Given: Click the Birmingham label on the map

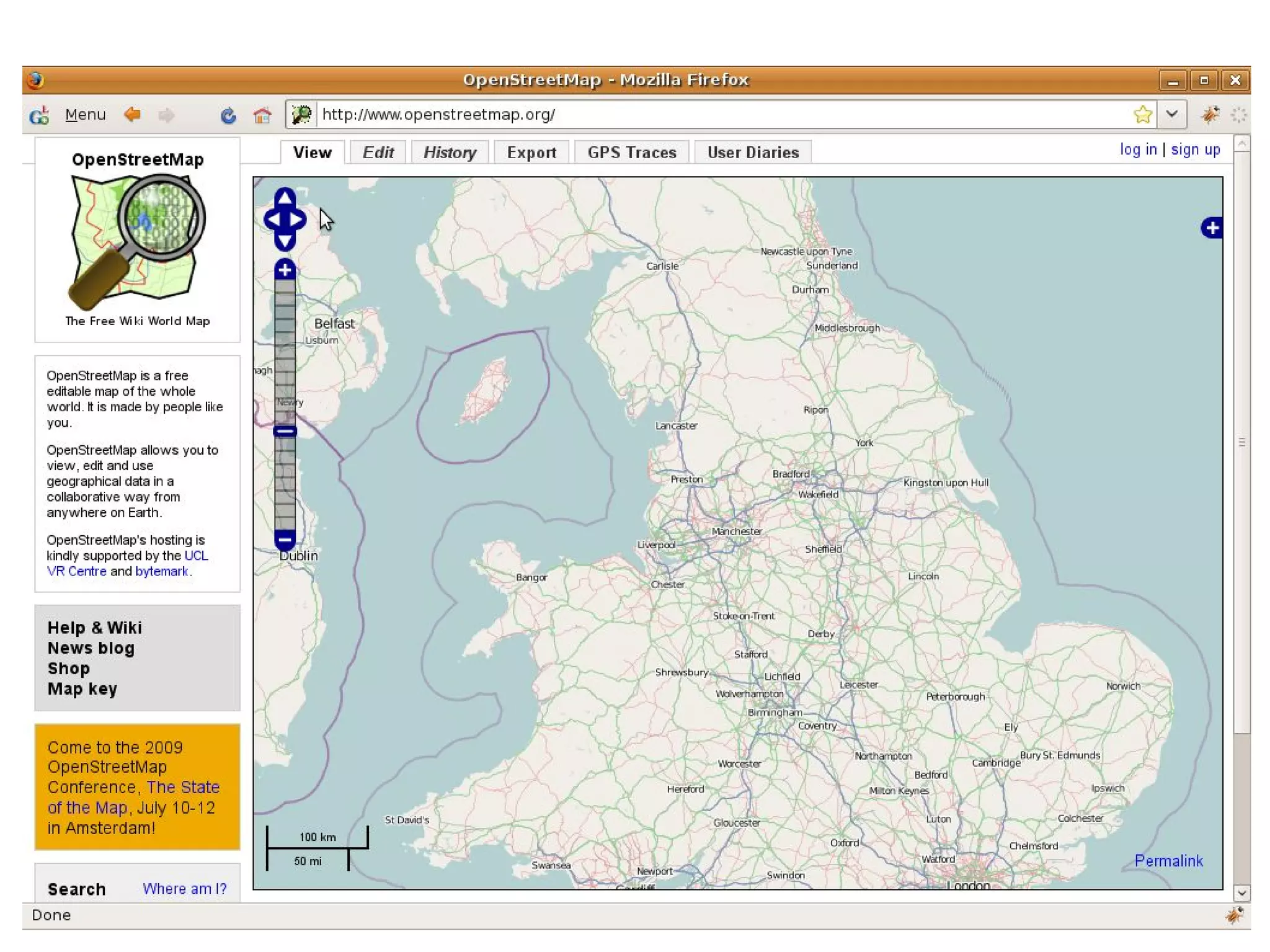Looking at the screenshot, I should pyautogui.click(x=775, y=713).
